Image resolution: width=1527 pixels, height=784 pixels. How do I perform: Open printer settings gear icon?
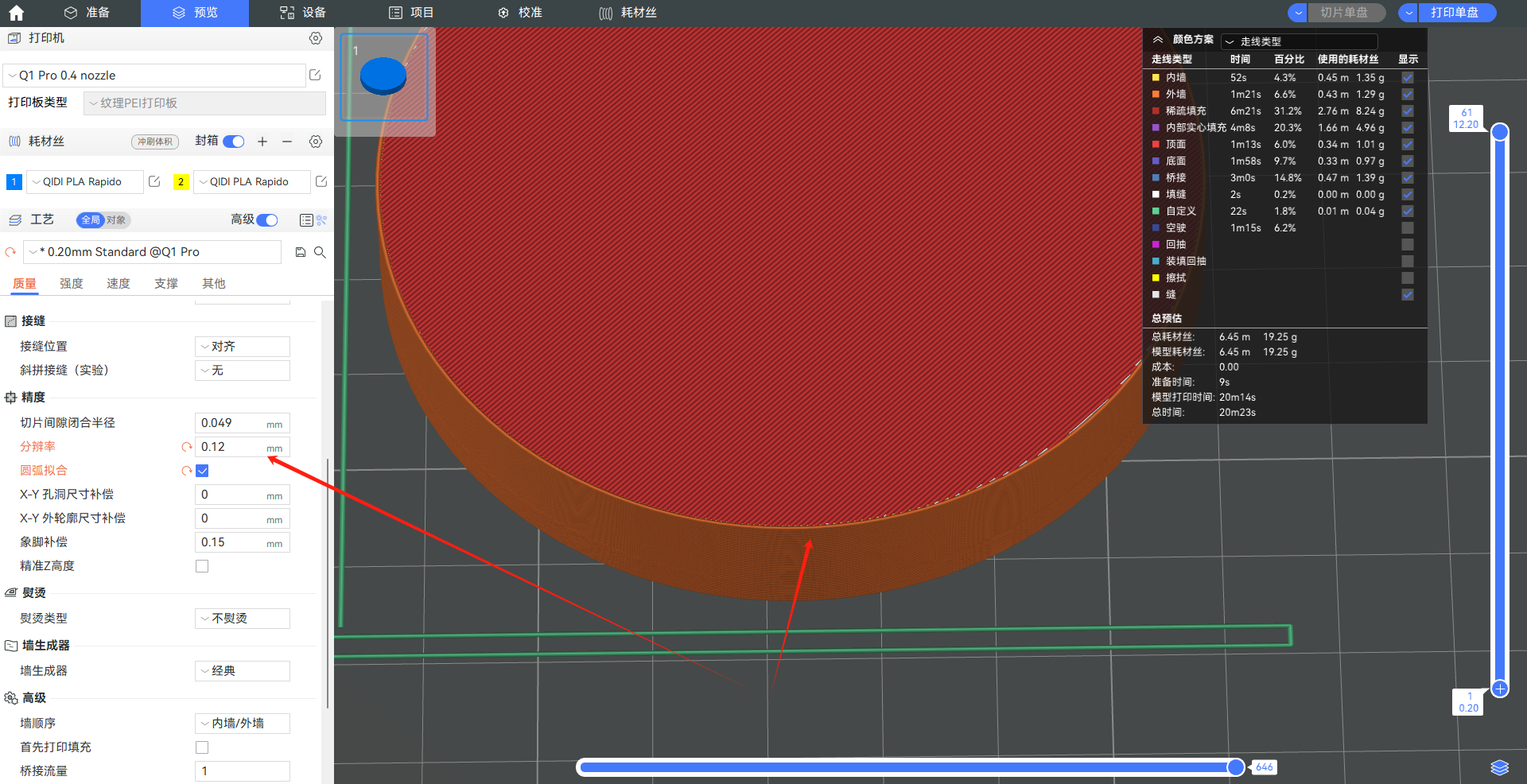316,38
